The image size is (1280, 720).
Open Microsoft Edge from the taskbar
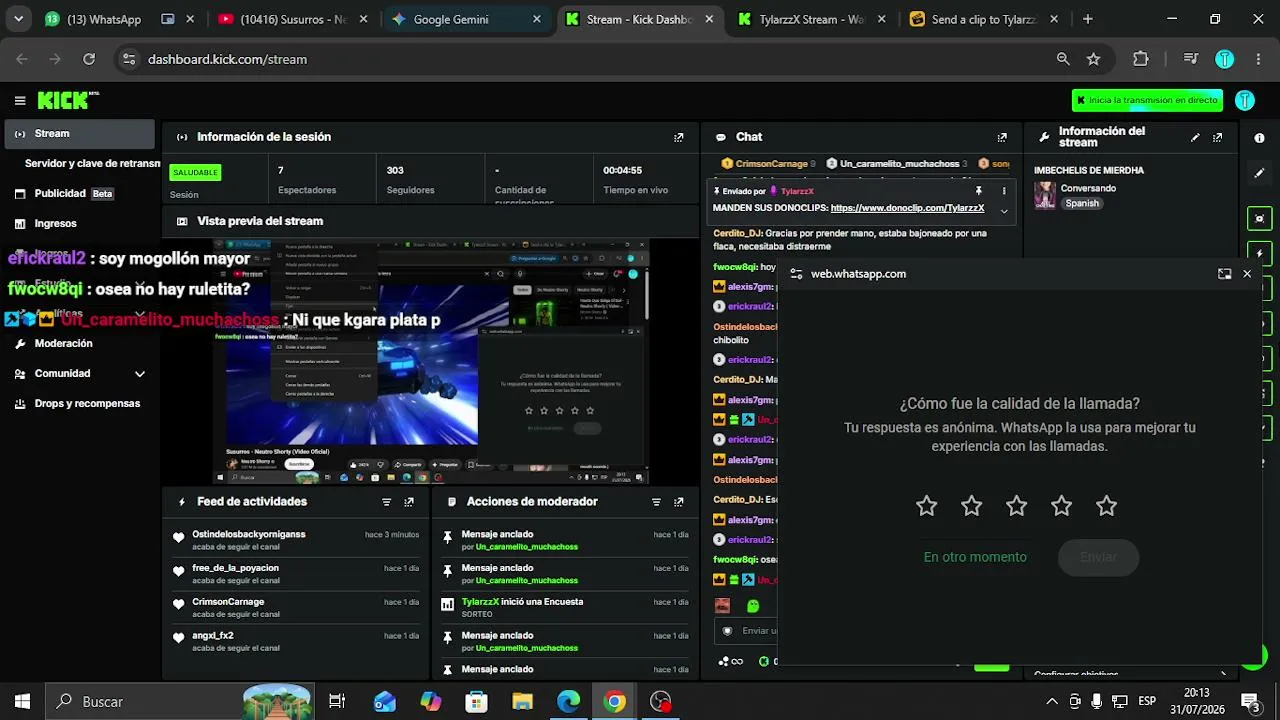tap(568, 701)
